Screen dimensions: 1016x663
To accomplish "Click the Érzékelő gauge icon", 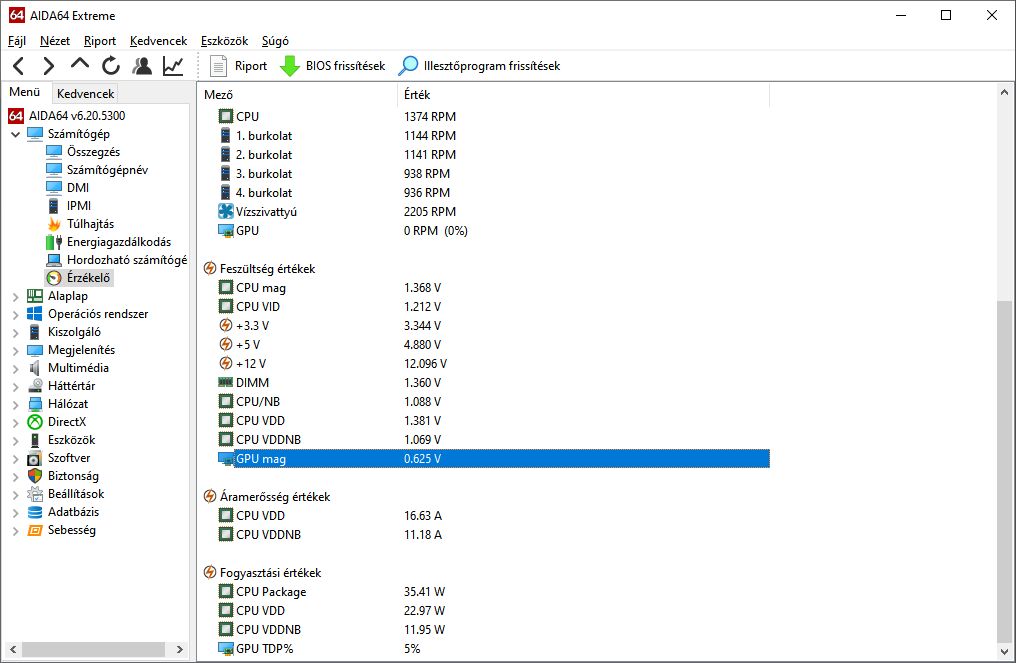I will point(54,278).
